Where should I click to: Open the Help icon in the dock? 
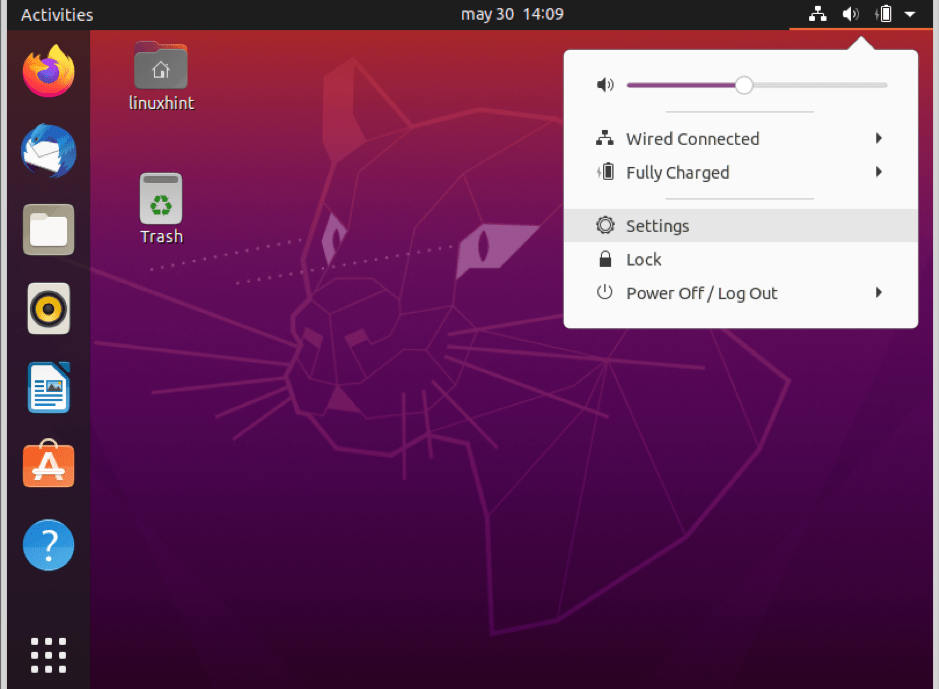tap(49, 545)
